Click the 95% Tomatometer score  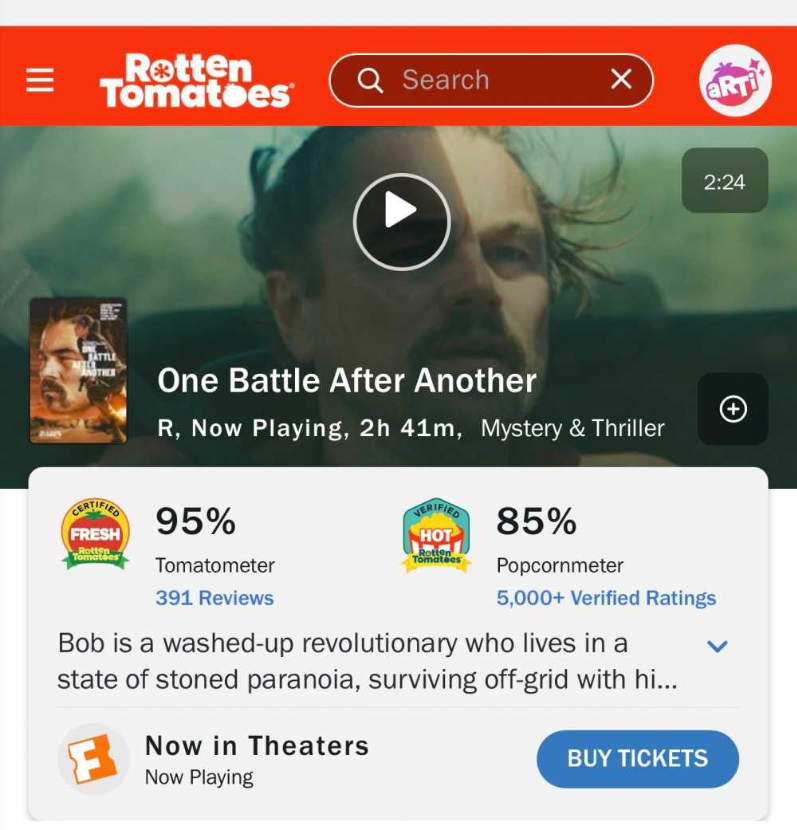195,521
